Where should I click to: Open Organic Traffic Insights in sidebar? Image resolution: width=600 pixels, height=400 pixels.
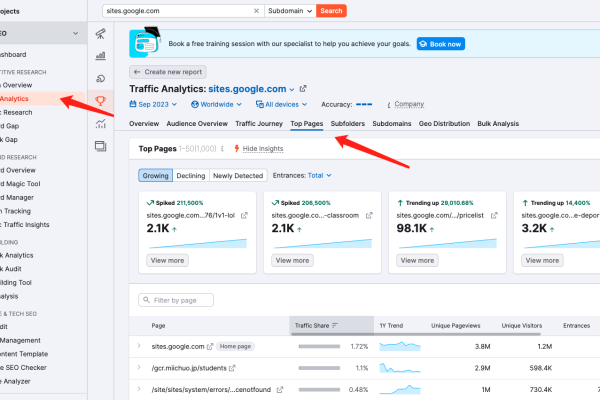coord(25,225)
